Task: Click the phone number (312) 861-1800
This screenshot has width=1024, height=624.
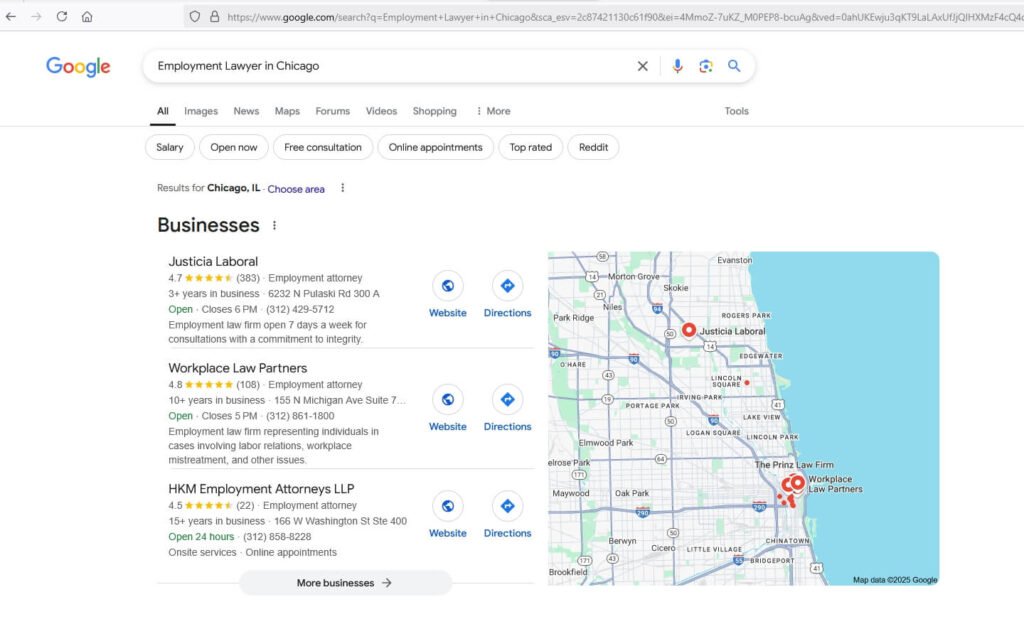Action: [300, 416]
